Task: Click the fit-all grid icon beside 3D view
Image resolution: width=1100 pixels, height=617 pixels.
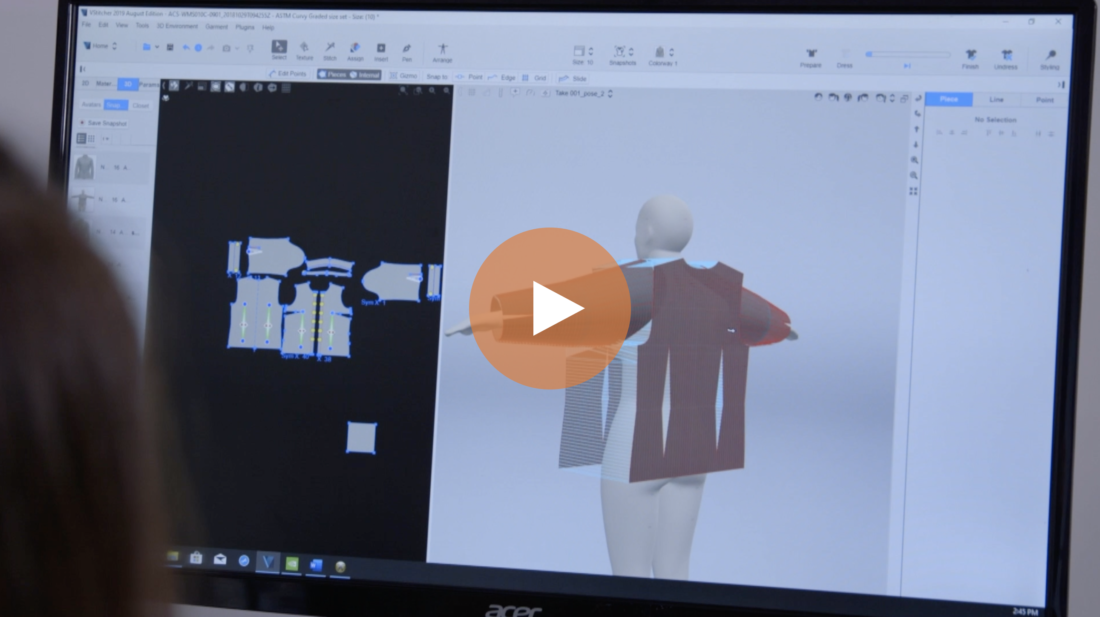Action: point(913,191)
